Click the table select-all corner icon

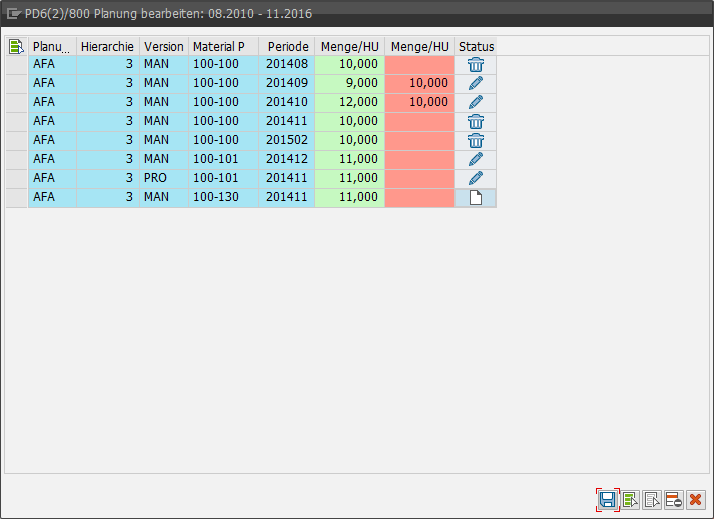pos(16,46)
